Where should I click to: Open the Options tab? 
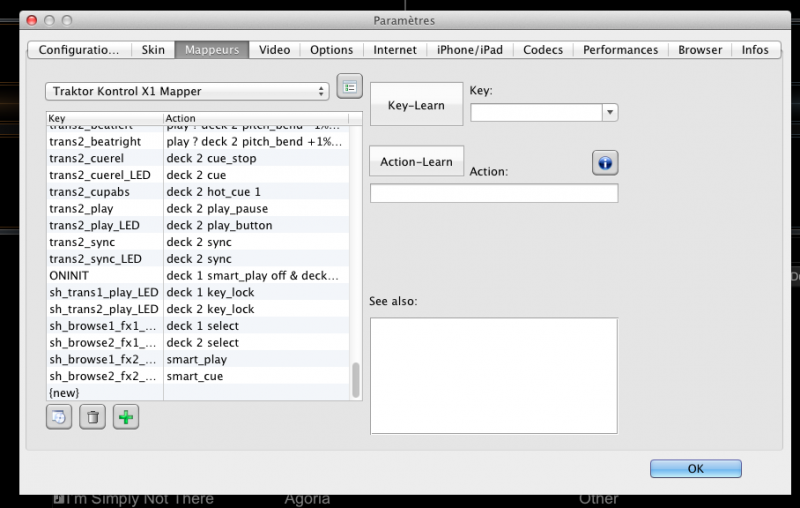(x=332, y=50)
